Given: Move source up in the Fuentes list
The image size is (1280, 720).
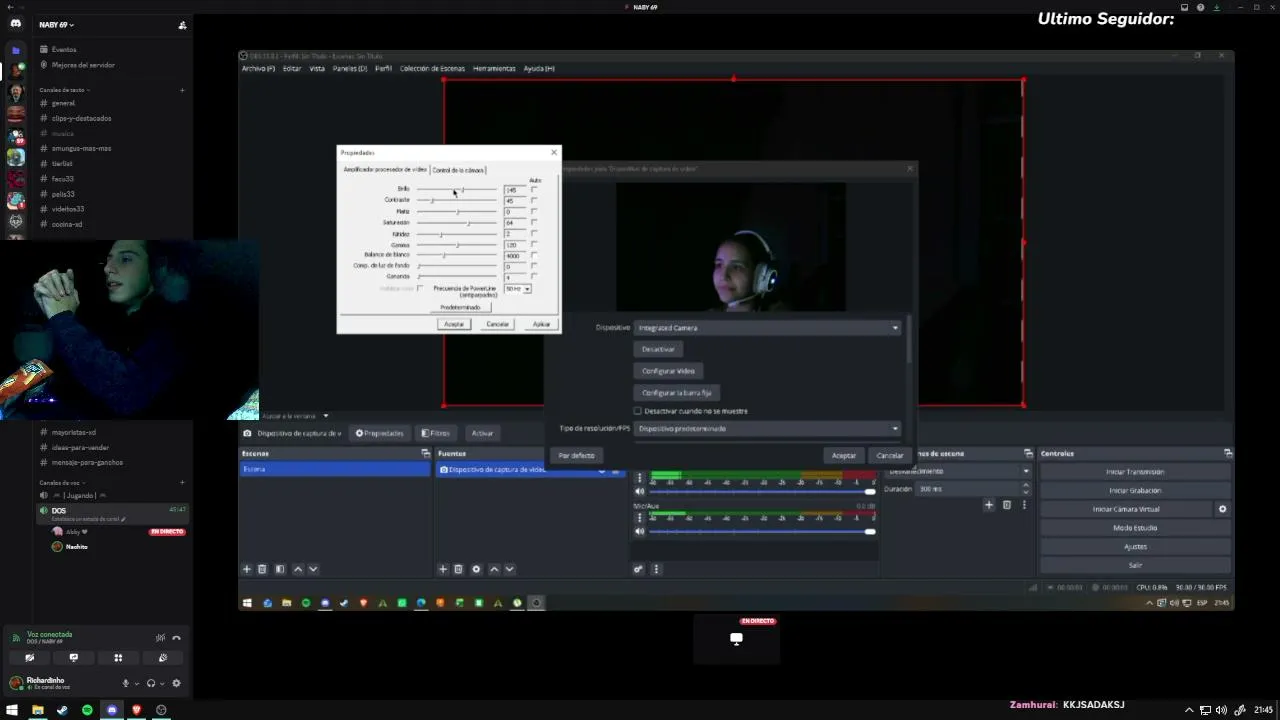Looking at the screenshot, I should click(493, 569).
